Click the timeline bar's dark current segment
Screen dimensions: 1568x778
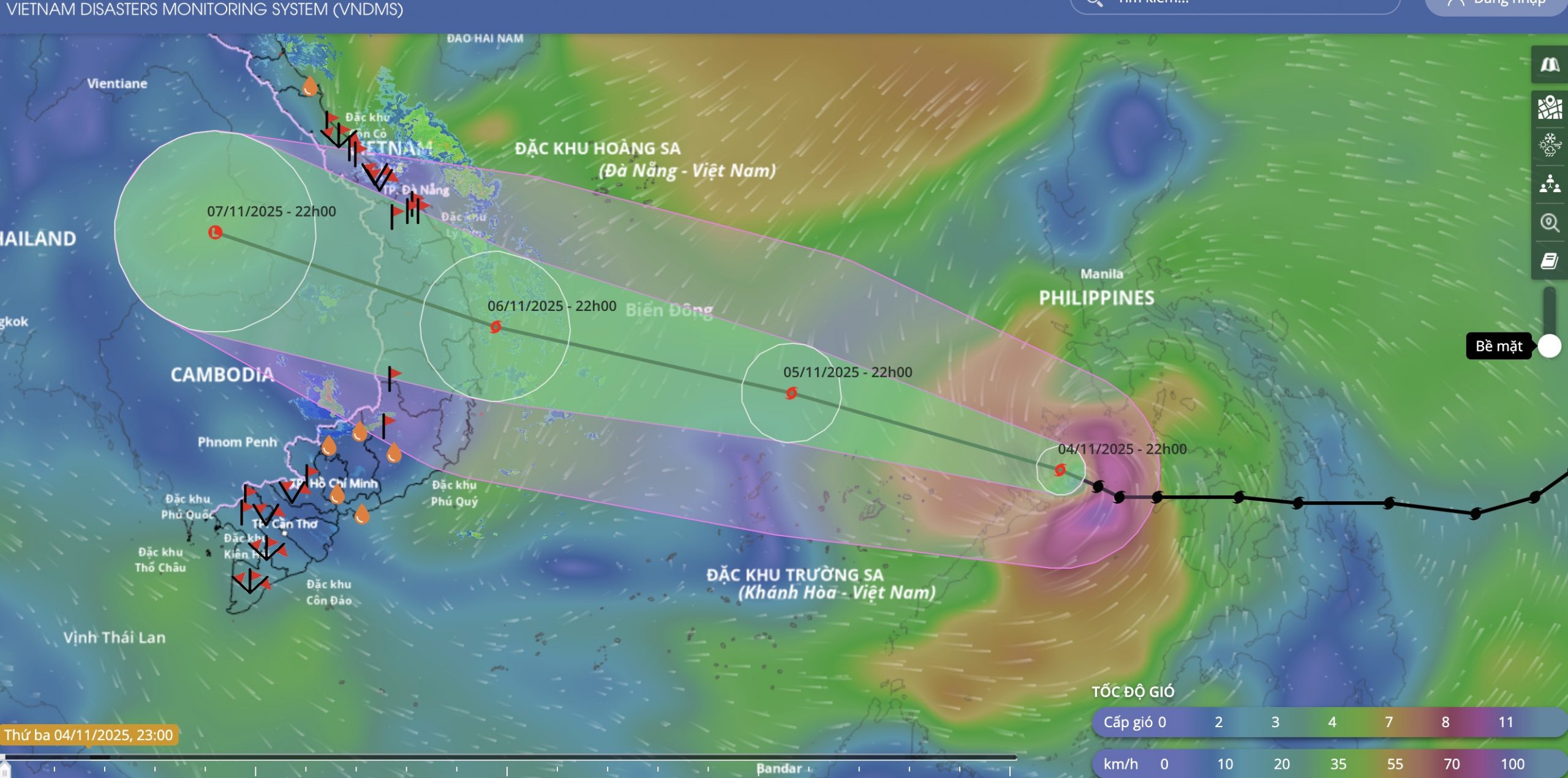coord(100,757)
